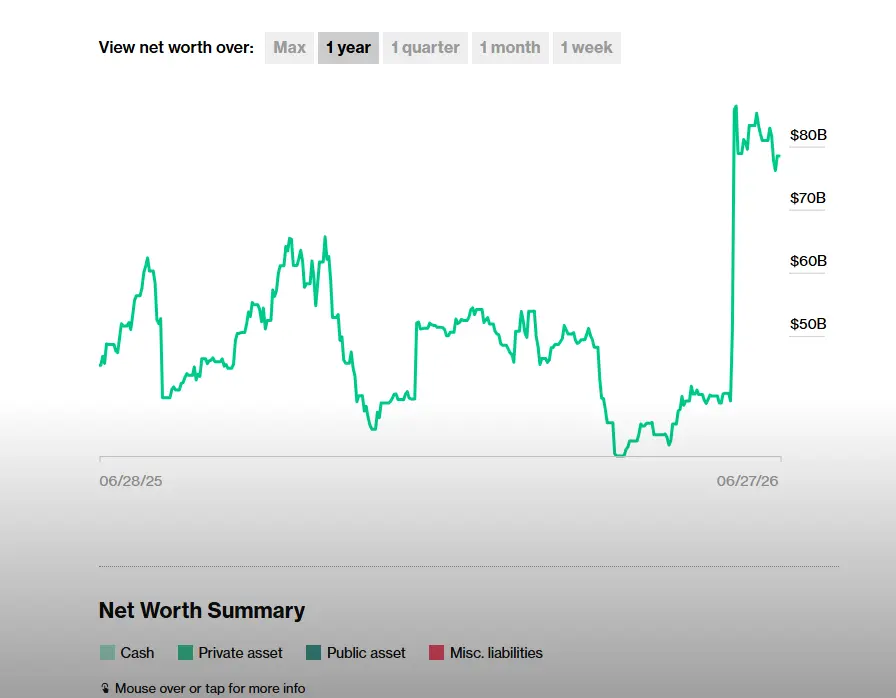Click the 06/27/26 end date label
896x698 pixels.
tap(747, 481)
